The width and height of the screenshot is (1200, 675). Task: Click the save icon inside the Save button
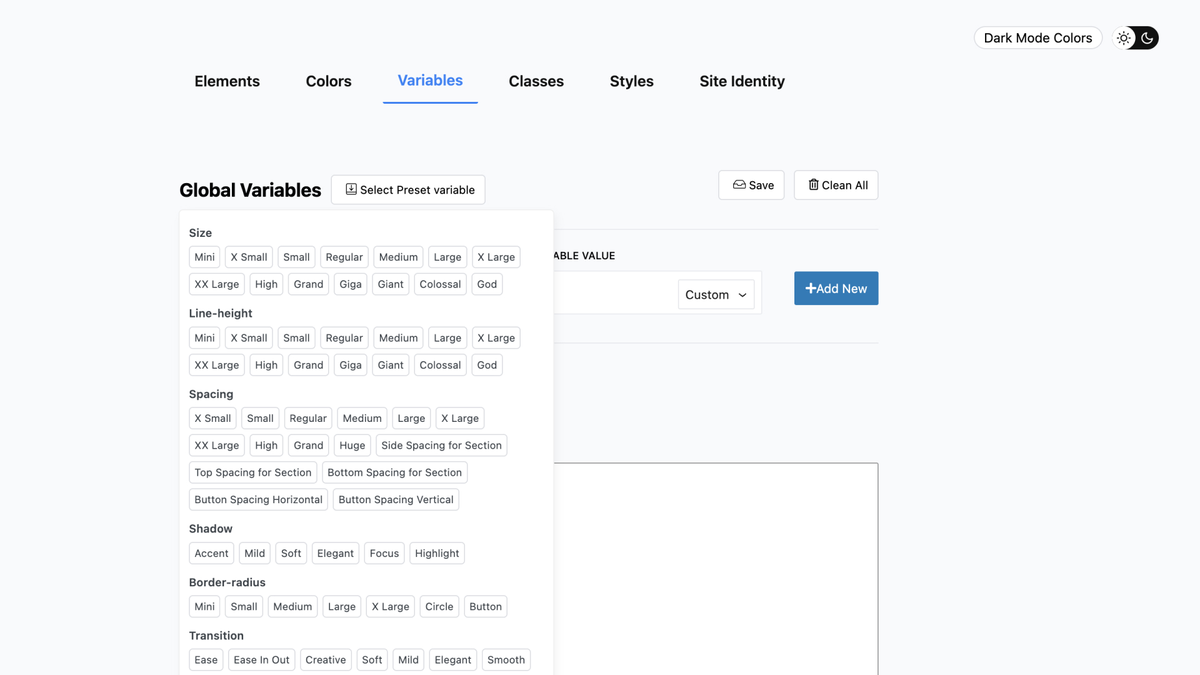coord(738,184)
